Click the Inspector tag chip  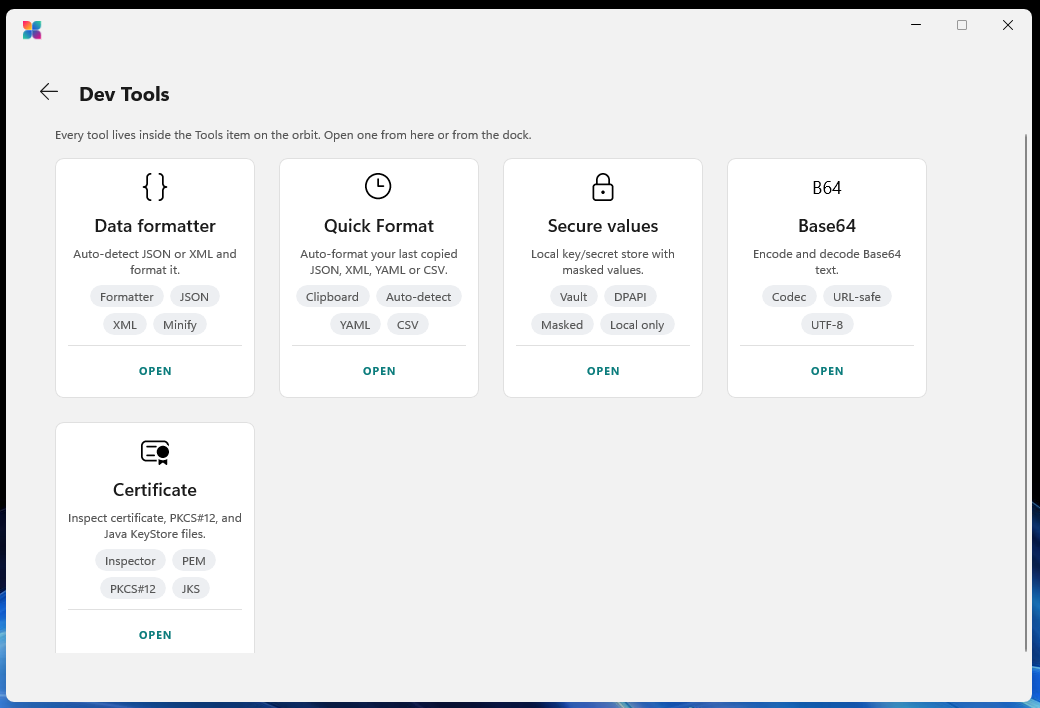130,561
